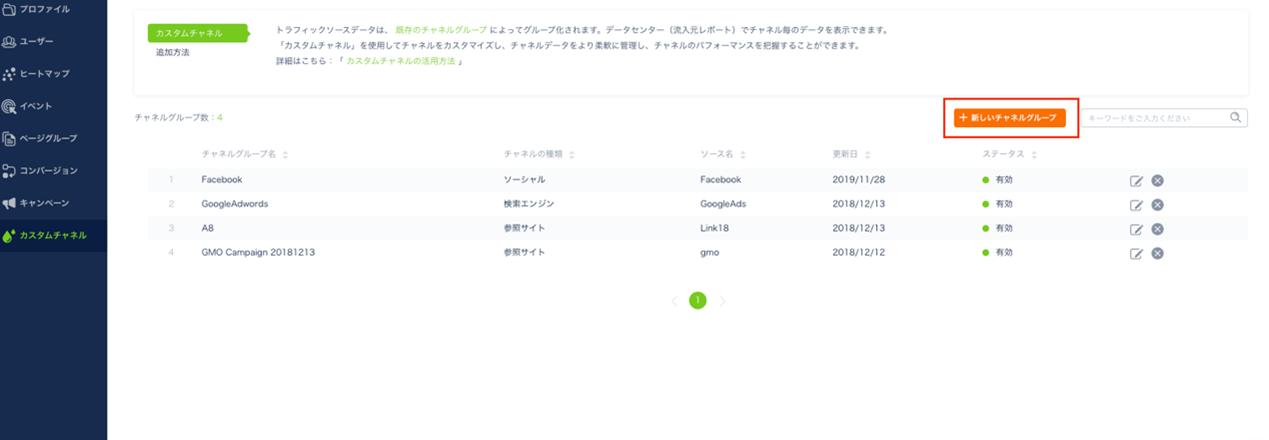Go to next page arrow
1269x440 pixels.
[723, 301]
